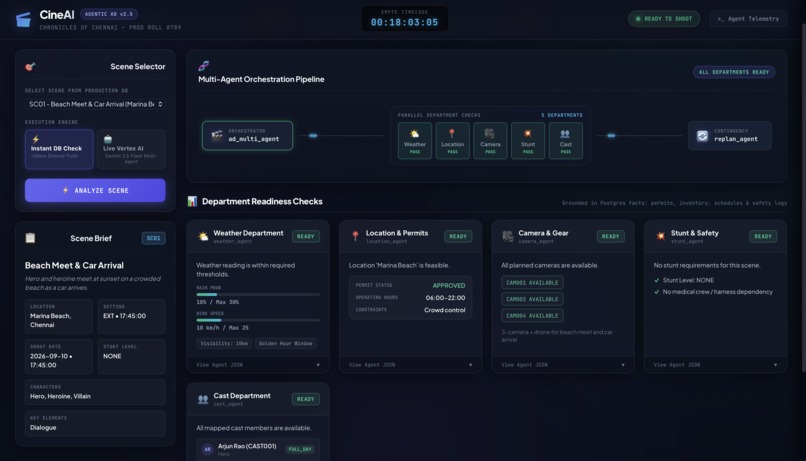Click the All Departments Ready badge

[734, 72]
